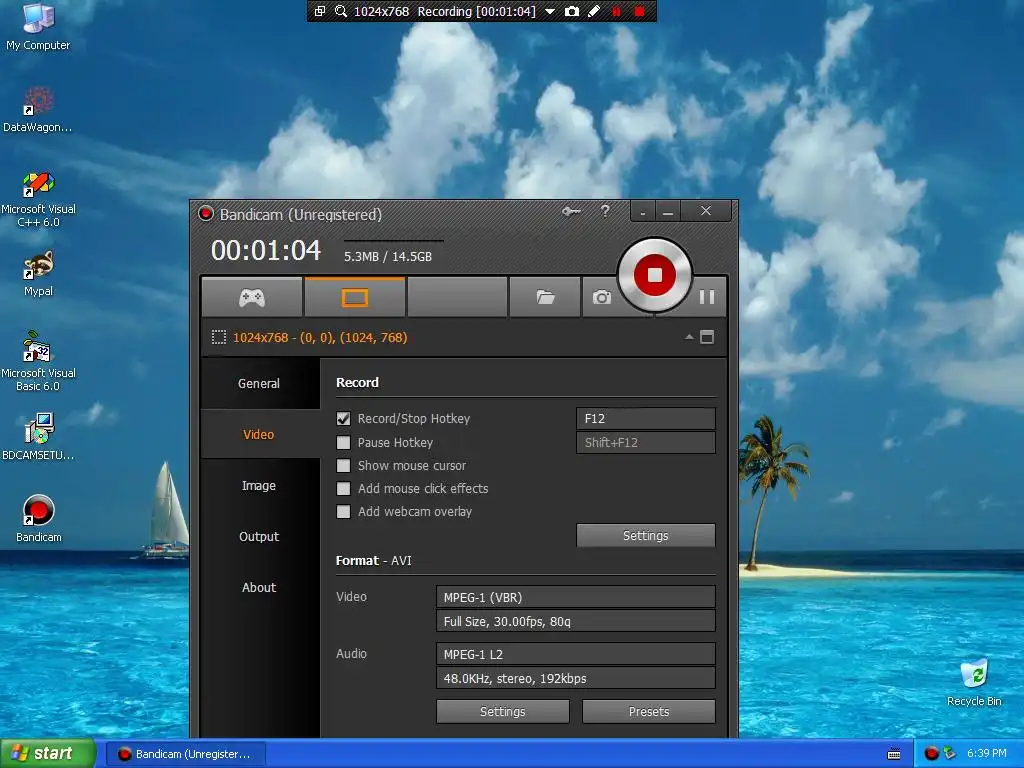Collapse the recording area bar arrow
The width and height of the screenshot is (1024, 768).
pyautogui.click(x=689, y=337)
